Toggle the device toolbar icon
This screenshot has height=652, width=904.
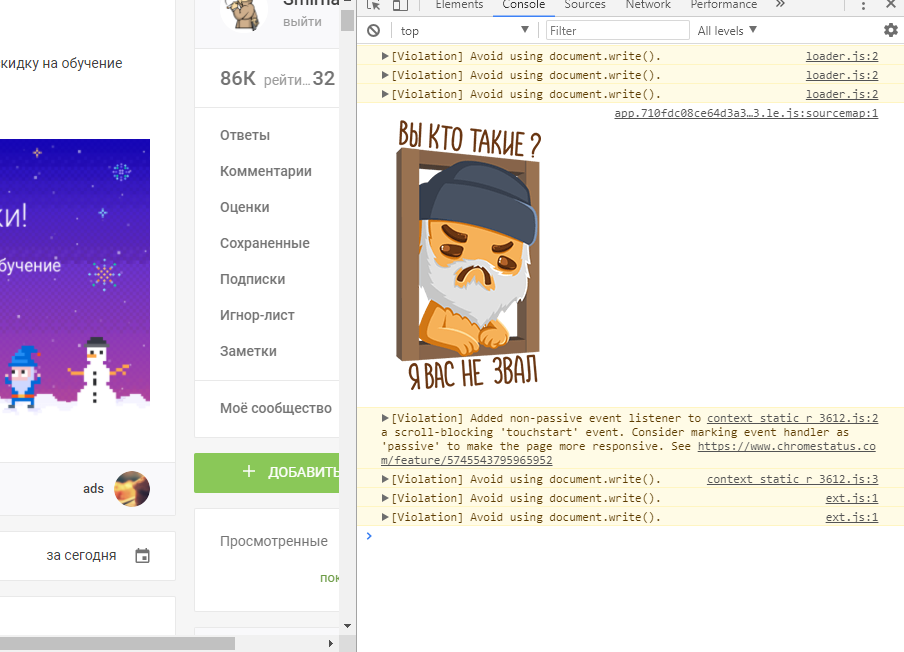point(400,6)
